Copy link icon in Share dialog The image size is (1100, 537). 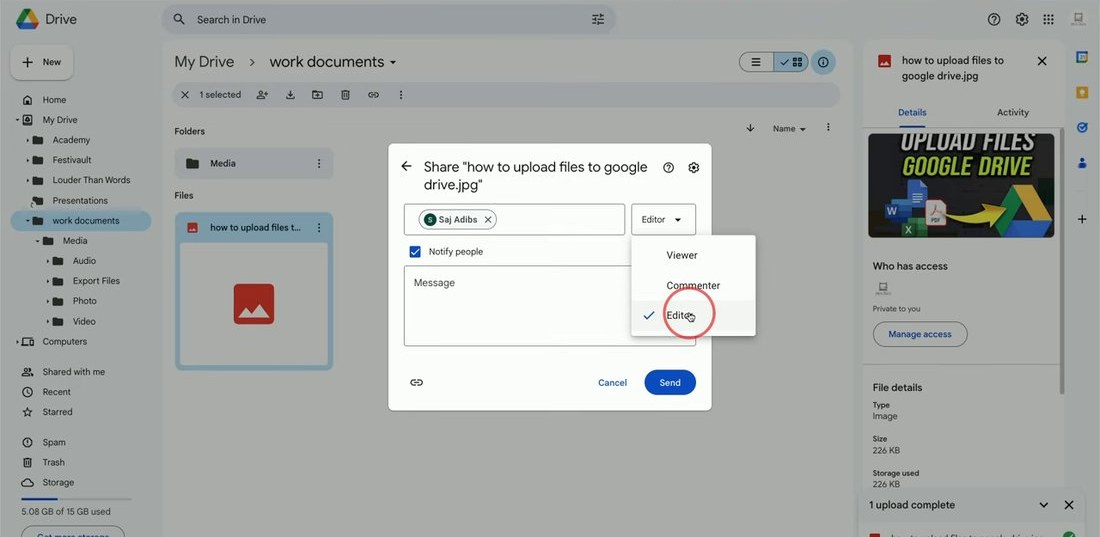(x=417, y=383)
